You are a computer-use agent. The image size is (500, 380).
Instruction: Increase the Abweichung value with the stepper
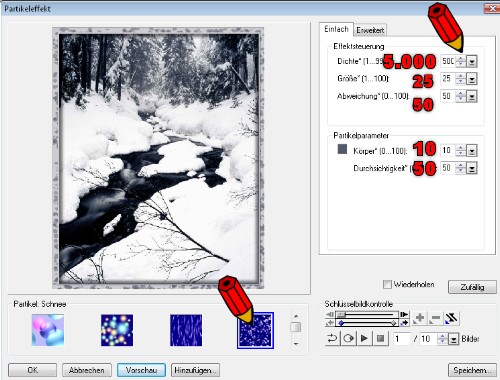[461, 94]
